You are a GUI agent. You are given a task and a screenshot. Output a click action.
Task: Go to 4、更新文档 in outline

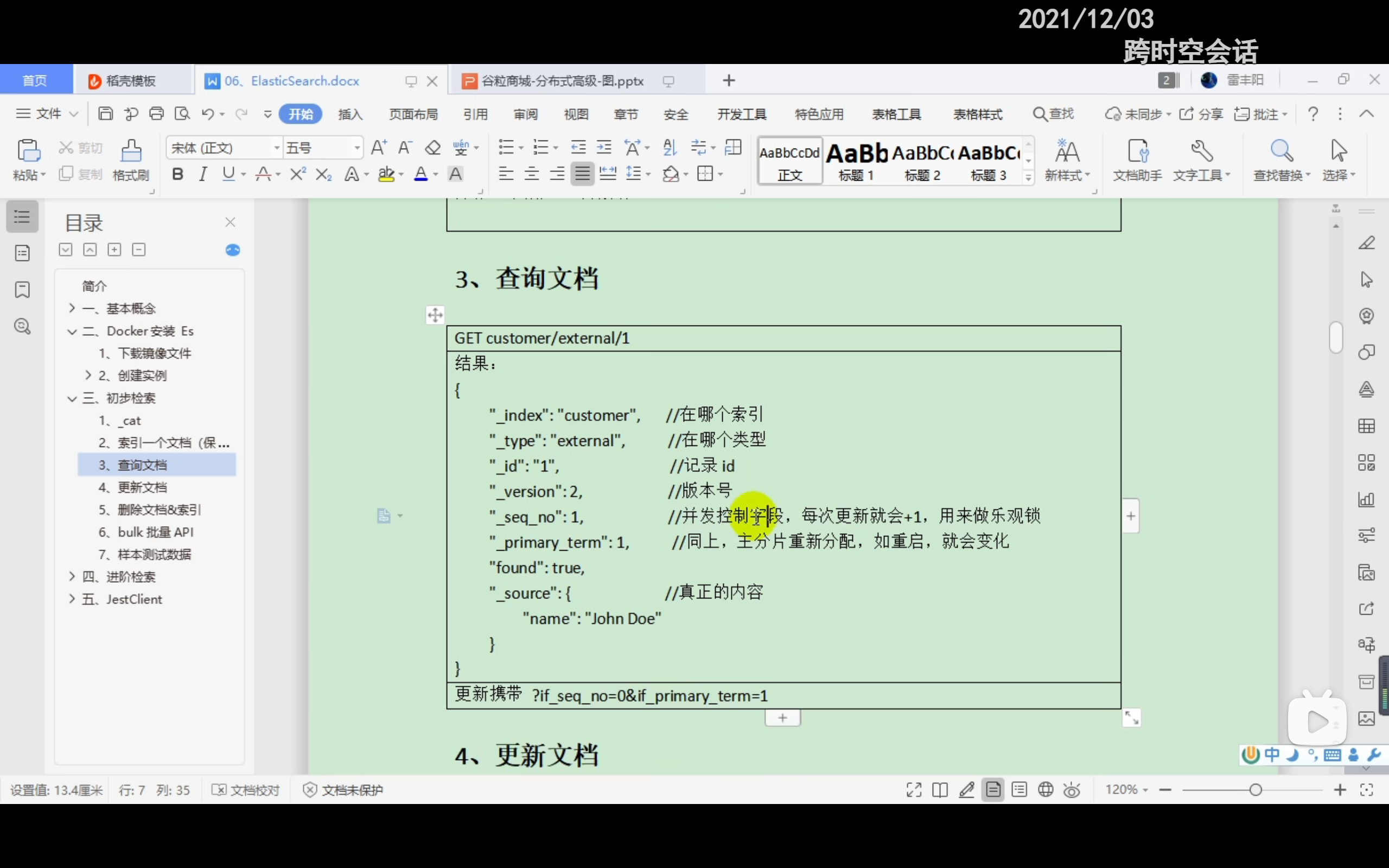click(x=142, y=487)
